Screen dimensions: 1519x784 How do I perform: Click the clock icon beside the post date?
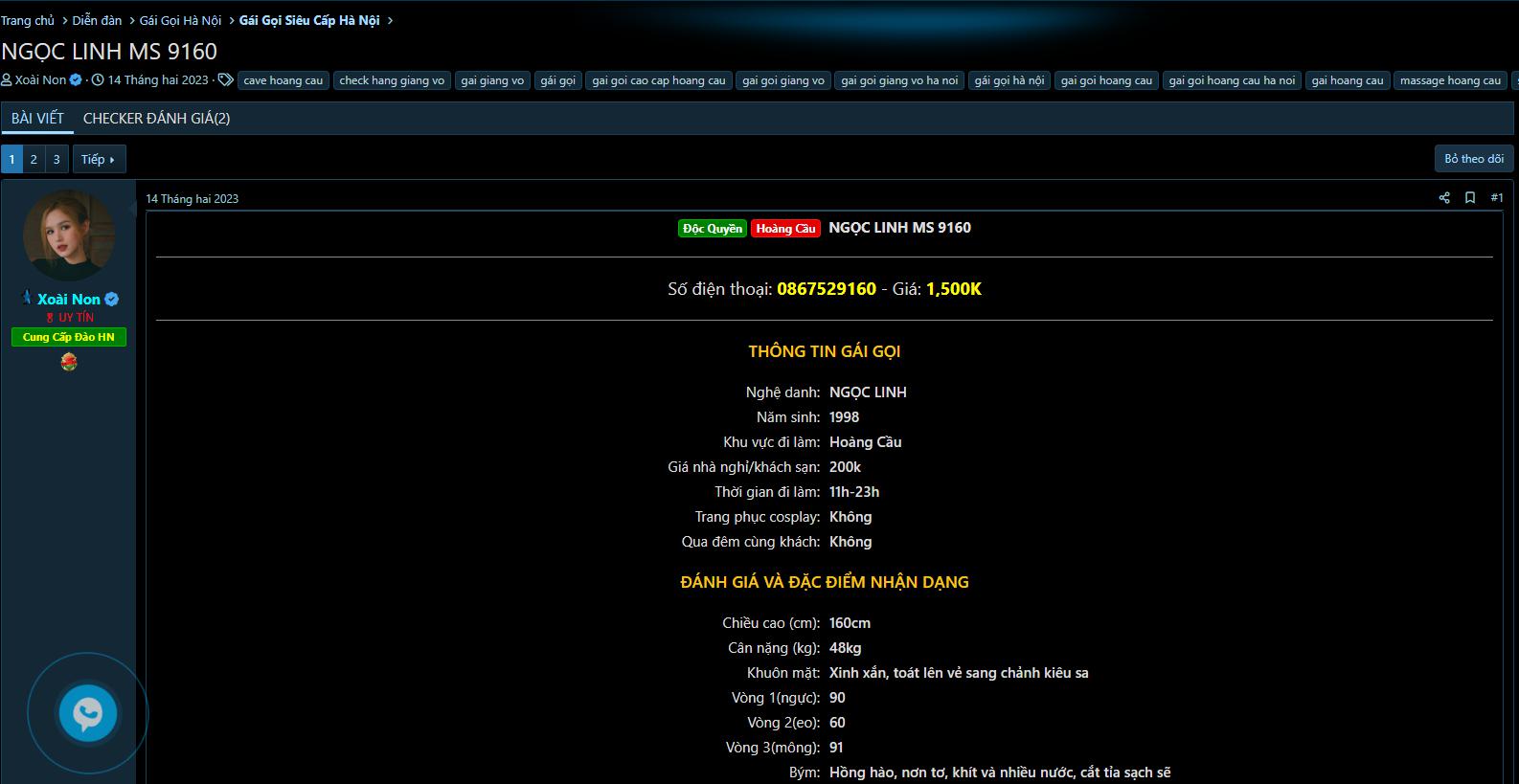pyautogui.click(x=98, y=80)
